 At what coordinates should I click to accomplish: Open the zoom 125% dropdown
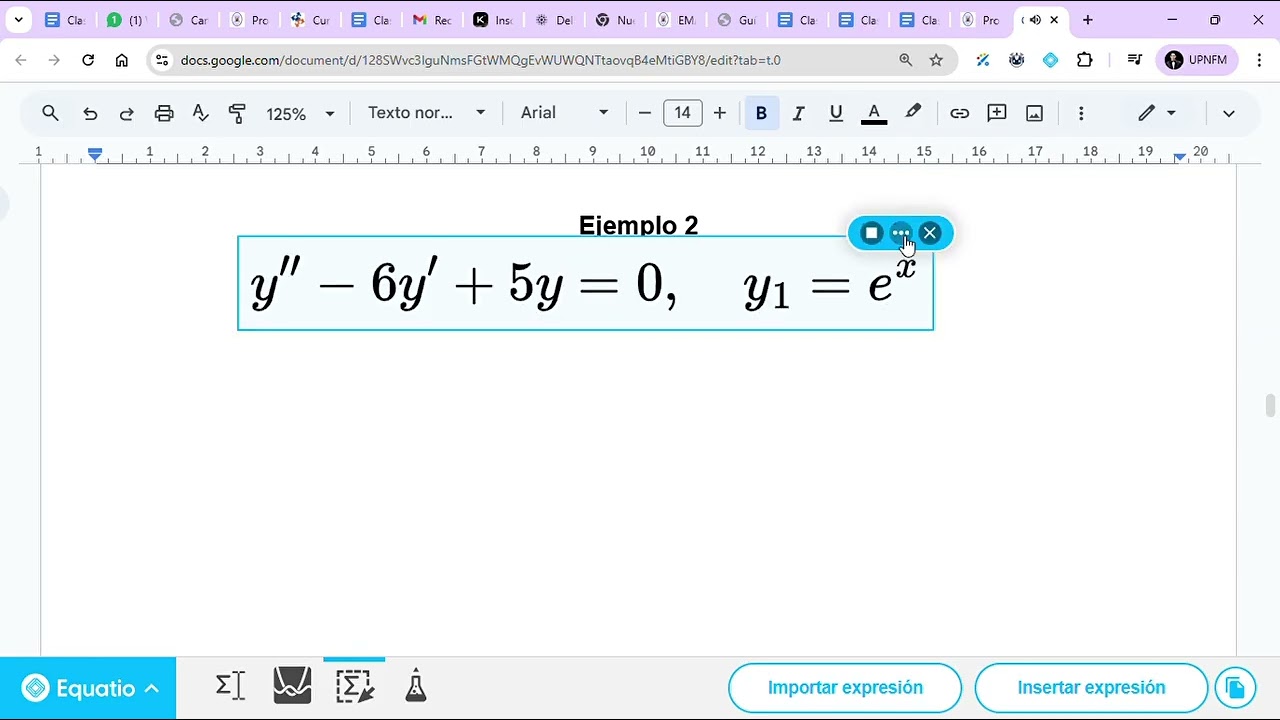click(300, 113)
